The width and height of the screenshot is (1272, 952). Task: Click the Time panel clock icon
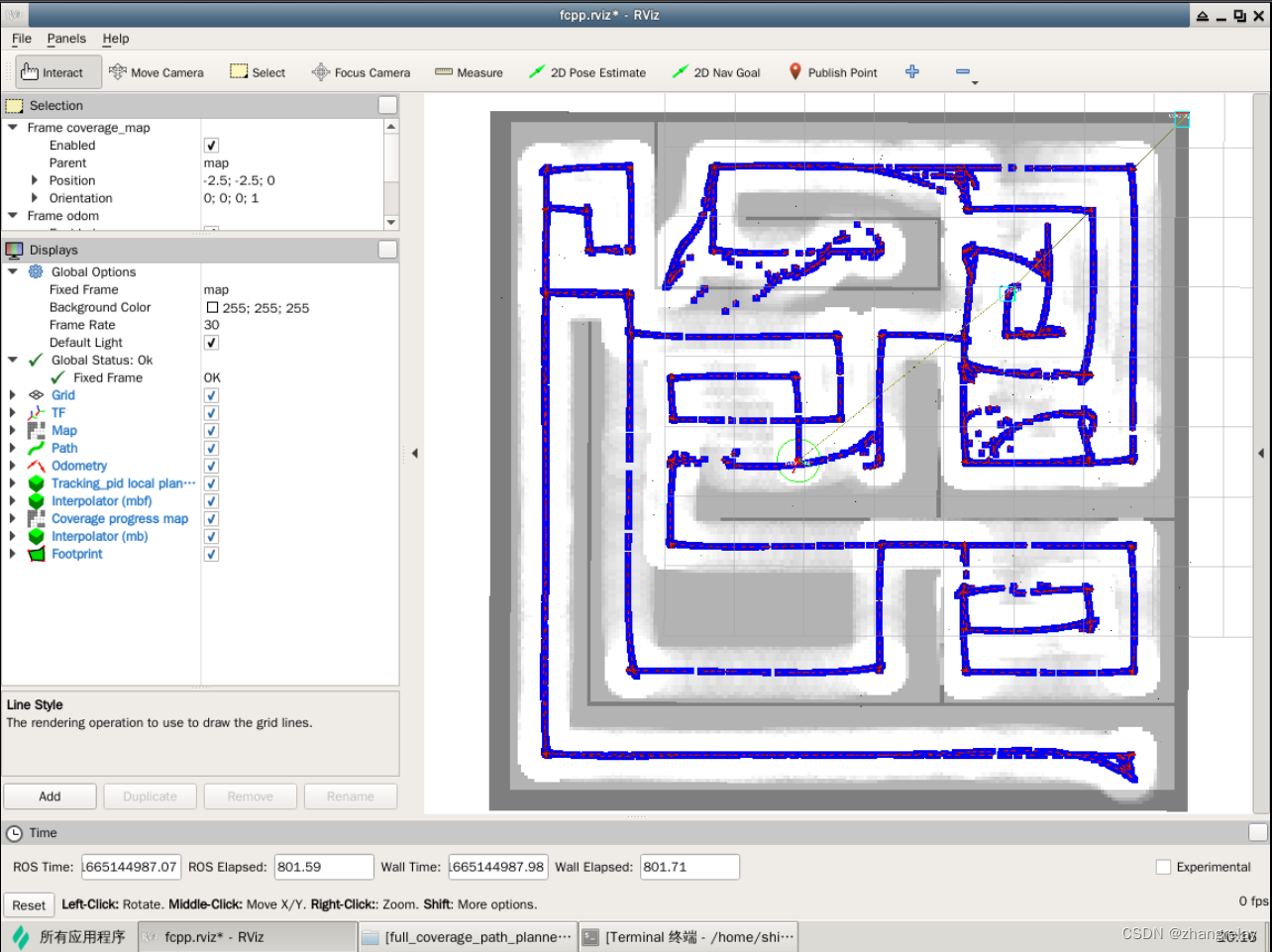[14, 833]
